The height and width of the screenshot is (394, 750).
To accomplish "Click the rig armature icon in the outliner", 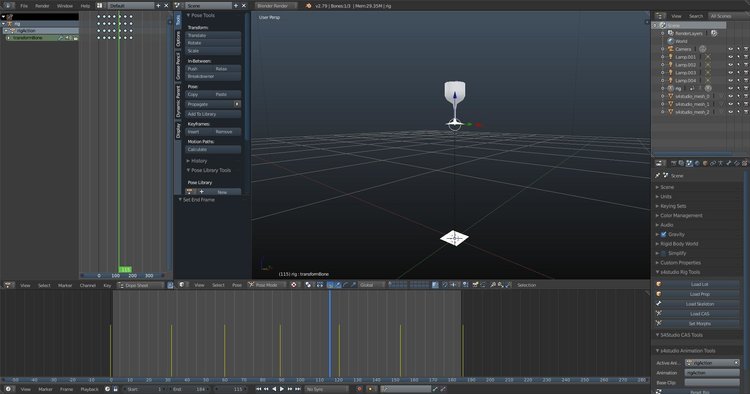I will 671,88.
